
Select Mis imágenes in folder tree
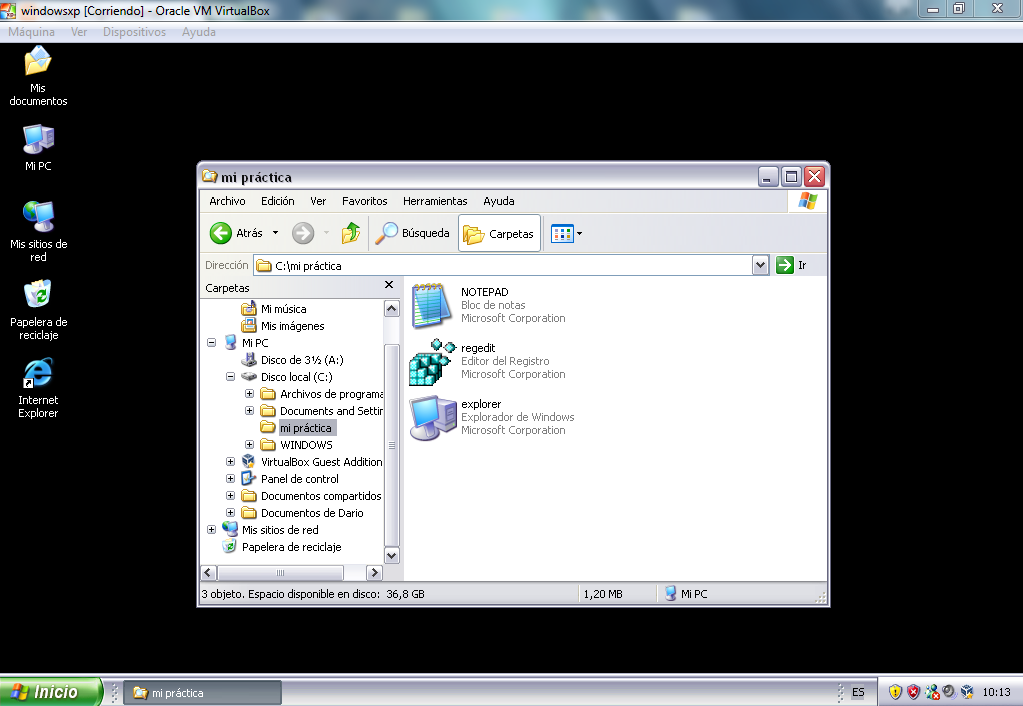[292, 326]
